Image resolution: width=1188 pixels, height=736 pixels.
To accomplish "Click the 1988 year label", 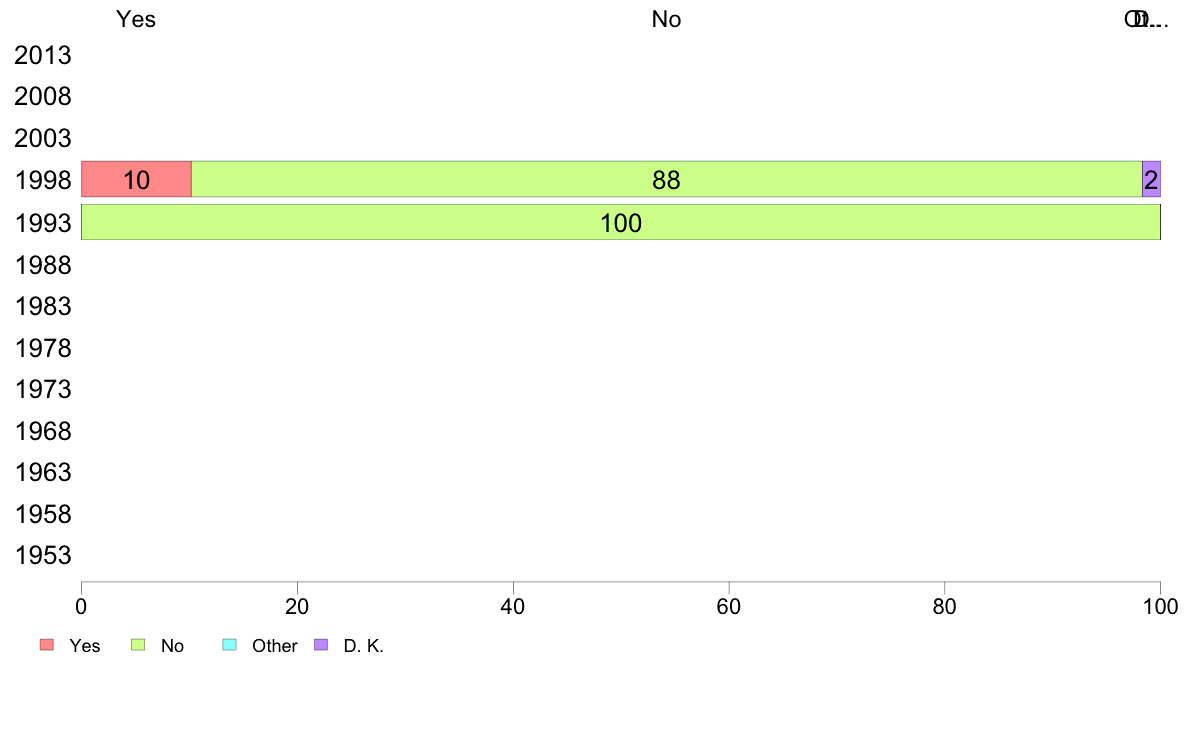I will [x=43, y=265].
